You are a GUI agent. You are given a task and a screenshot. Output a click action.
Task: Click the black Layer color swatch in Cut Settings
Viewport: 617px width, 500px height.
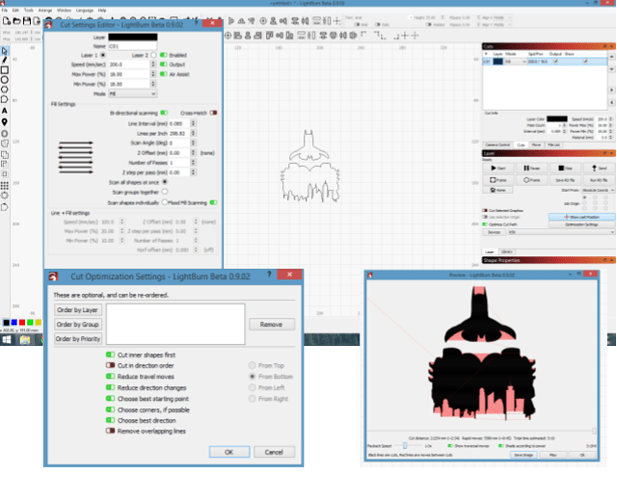click(x=133, y=37)
